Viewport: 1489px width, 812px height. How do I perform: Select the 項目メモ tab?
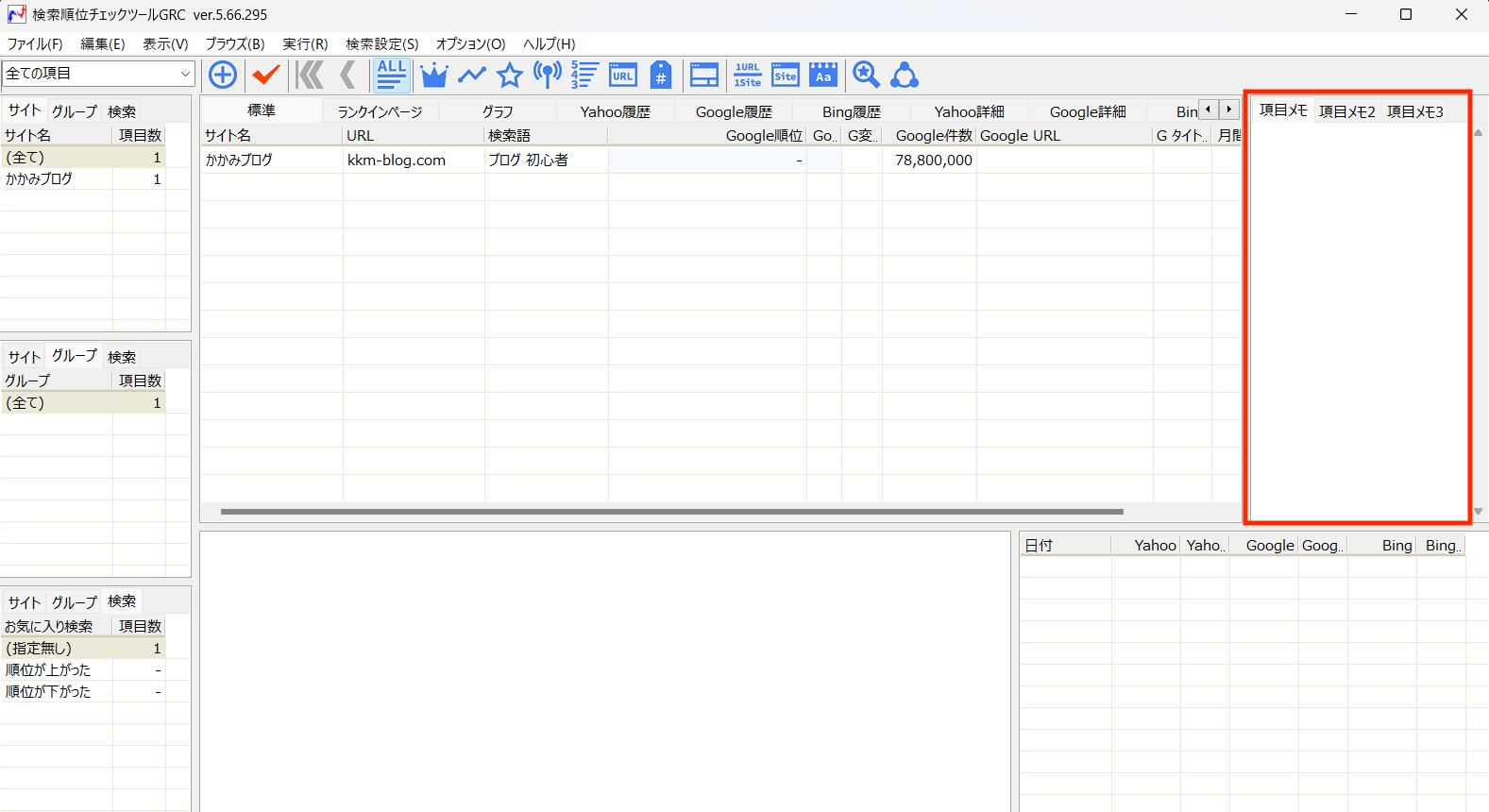point(1283,110)
